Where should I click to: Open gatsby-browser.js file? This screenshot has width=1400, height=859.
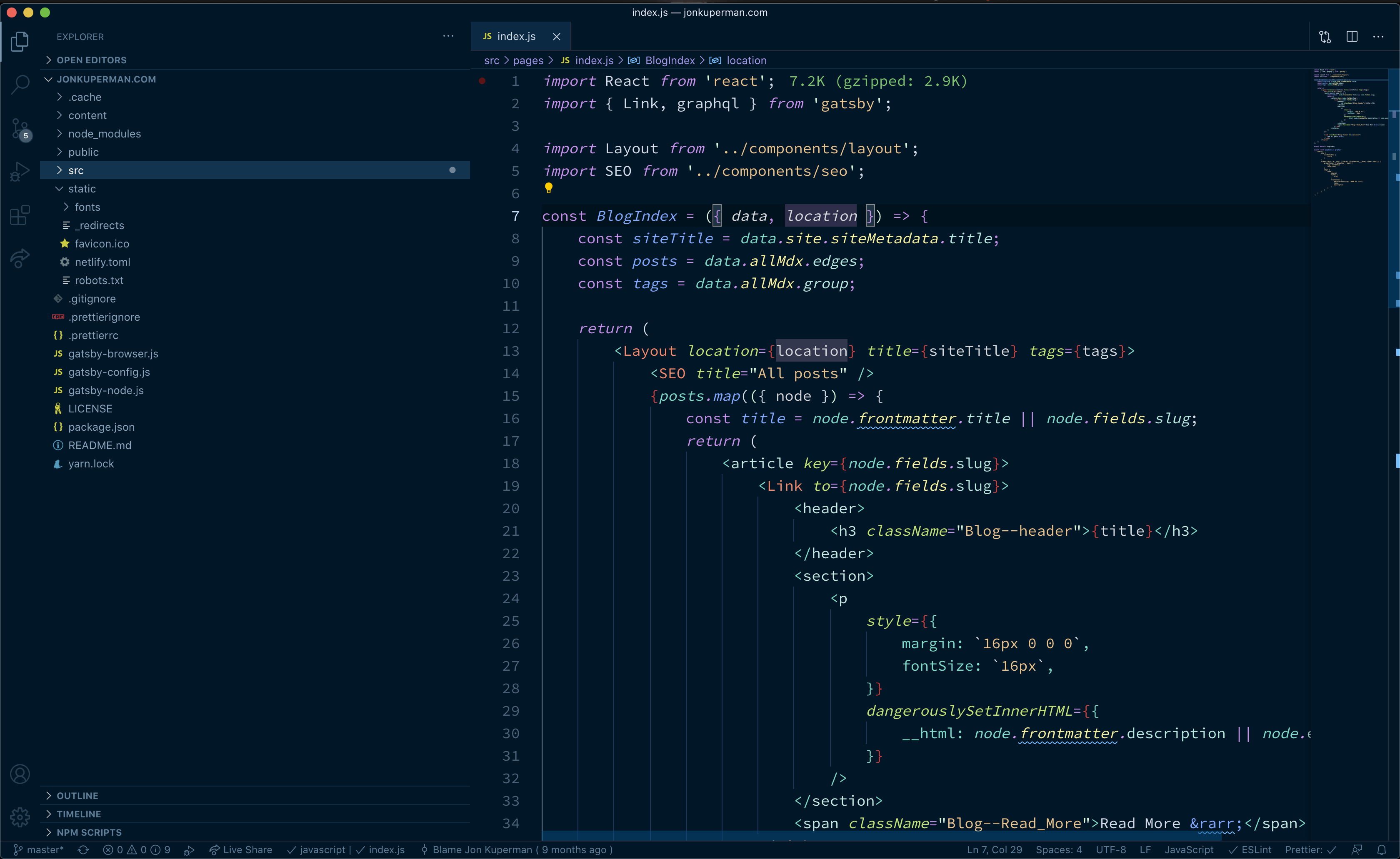tap(255, 353)
